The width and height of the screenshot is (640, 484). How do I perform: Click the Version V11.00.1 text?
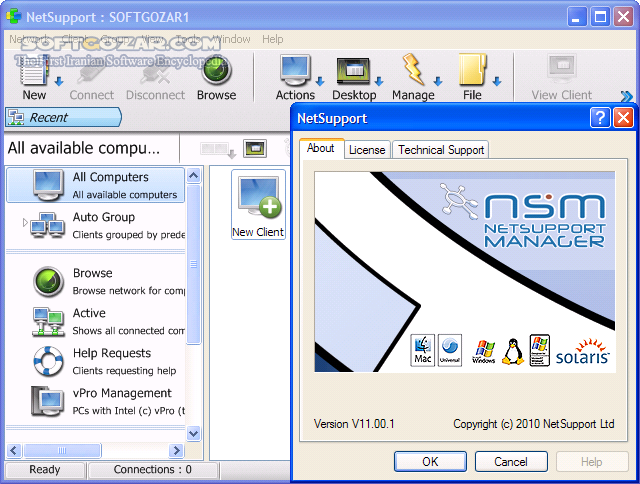pyautogui.click(x=354, y=424)
